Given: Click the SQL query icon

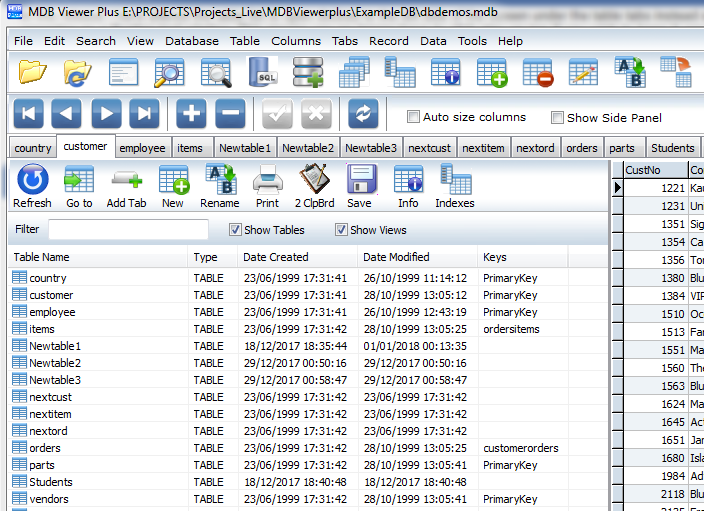Looking at the screenshot, I should click(264, 72).
